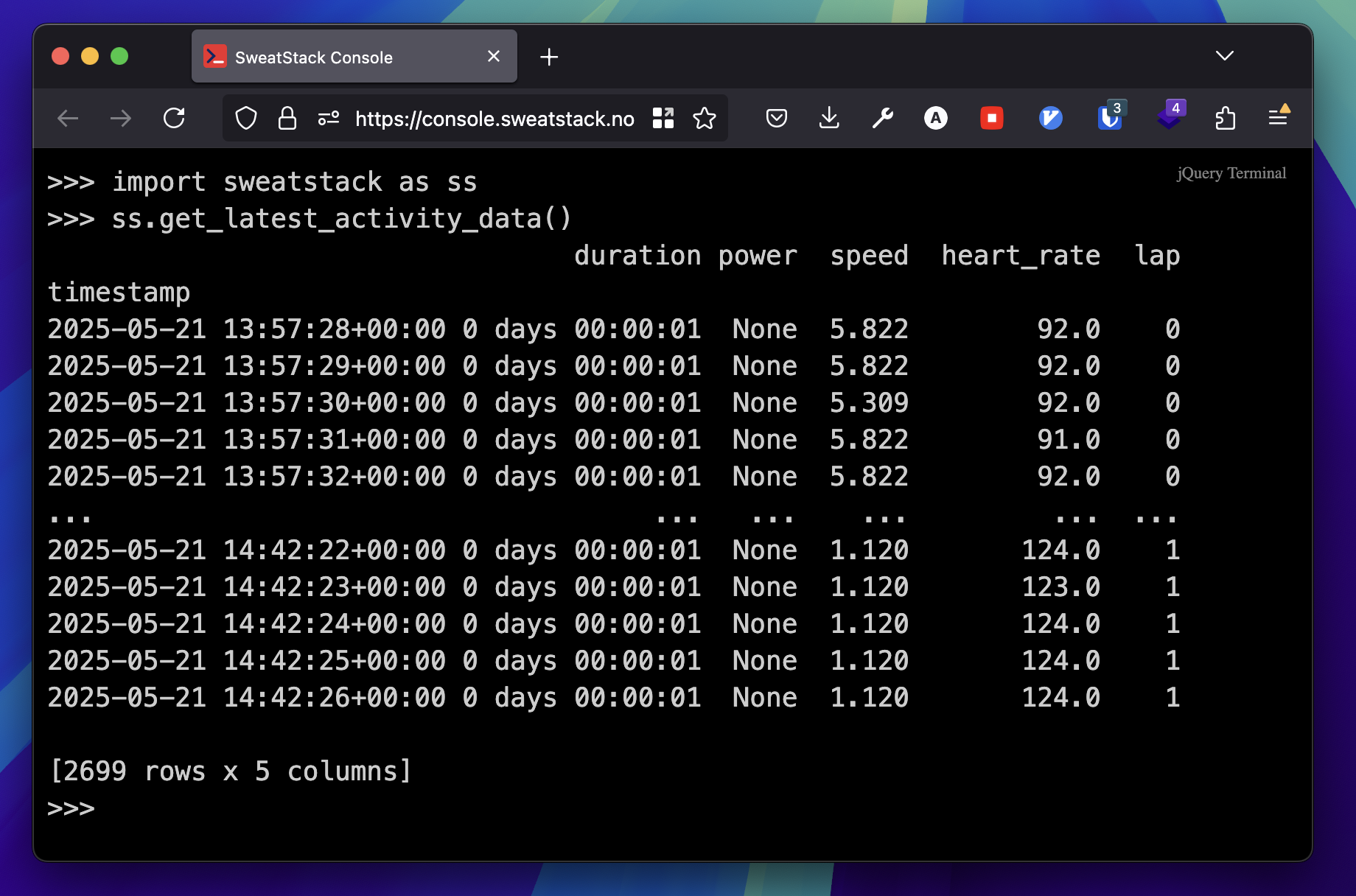Open site permissions settings icon
The width and height of the screenshot is (1356, 896).
329,118
